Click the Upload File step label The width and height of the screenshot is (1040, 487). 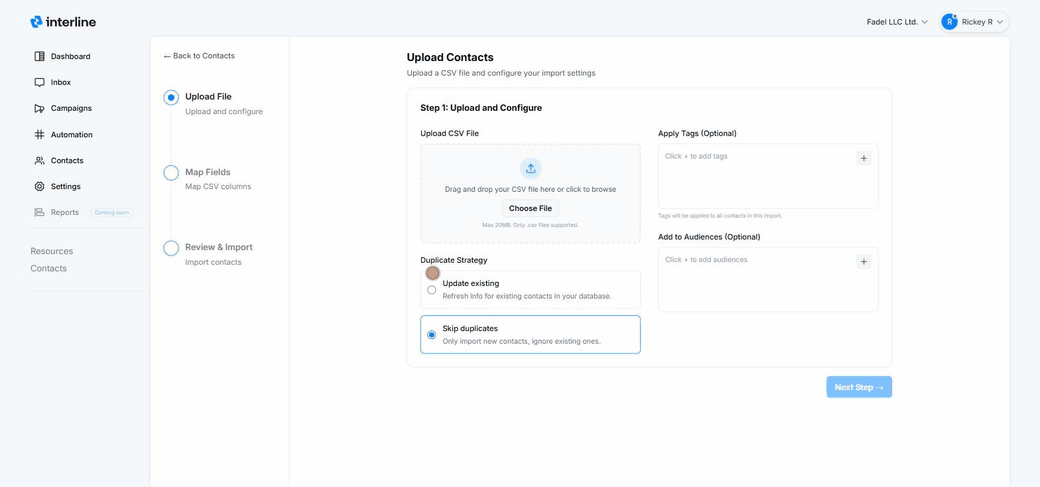pyautogui.click(x=208, y=96)
